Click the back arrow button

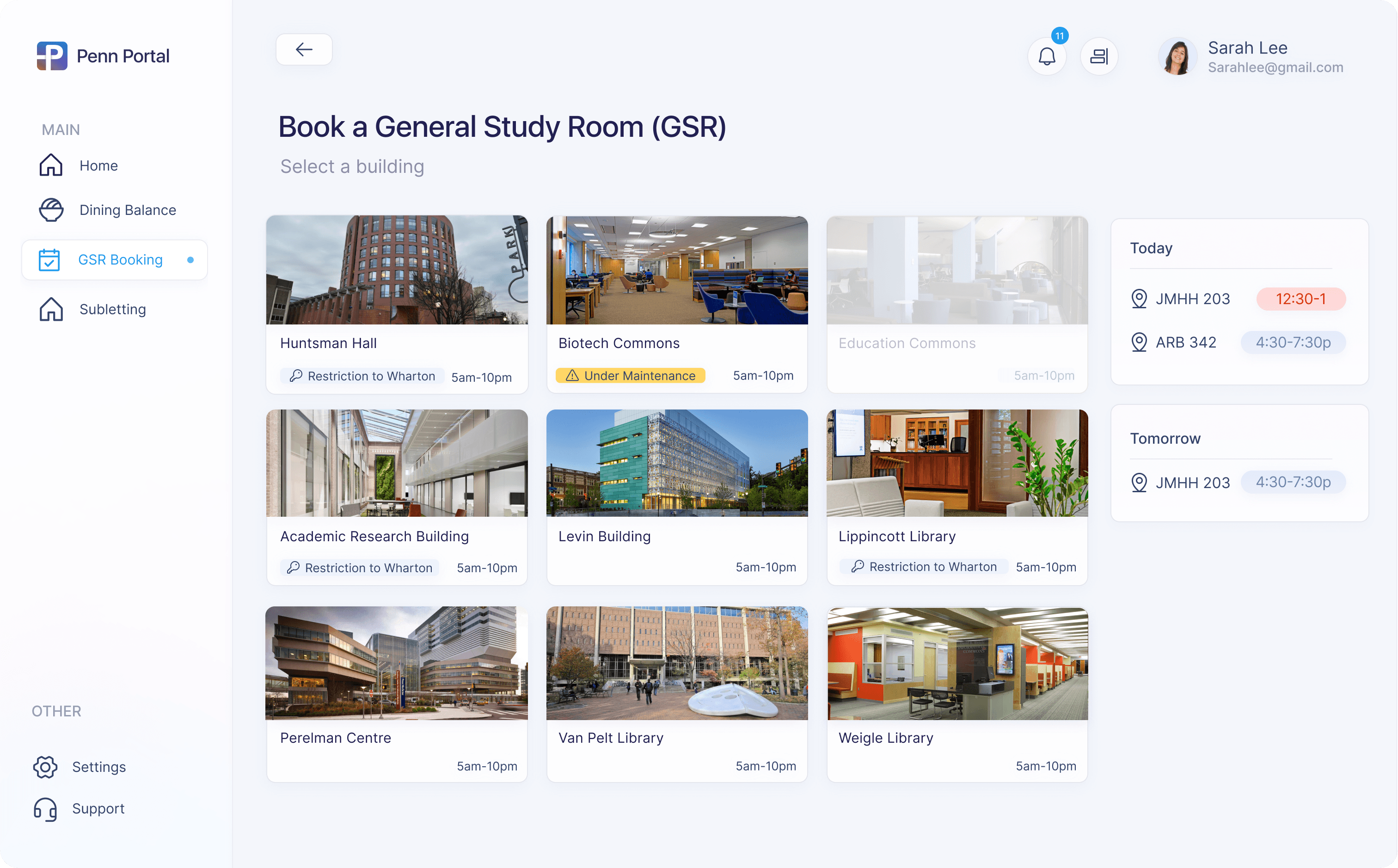[304, 49]
